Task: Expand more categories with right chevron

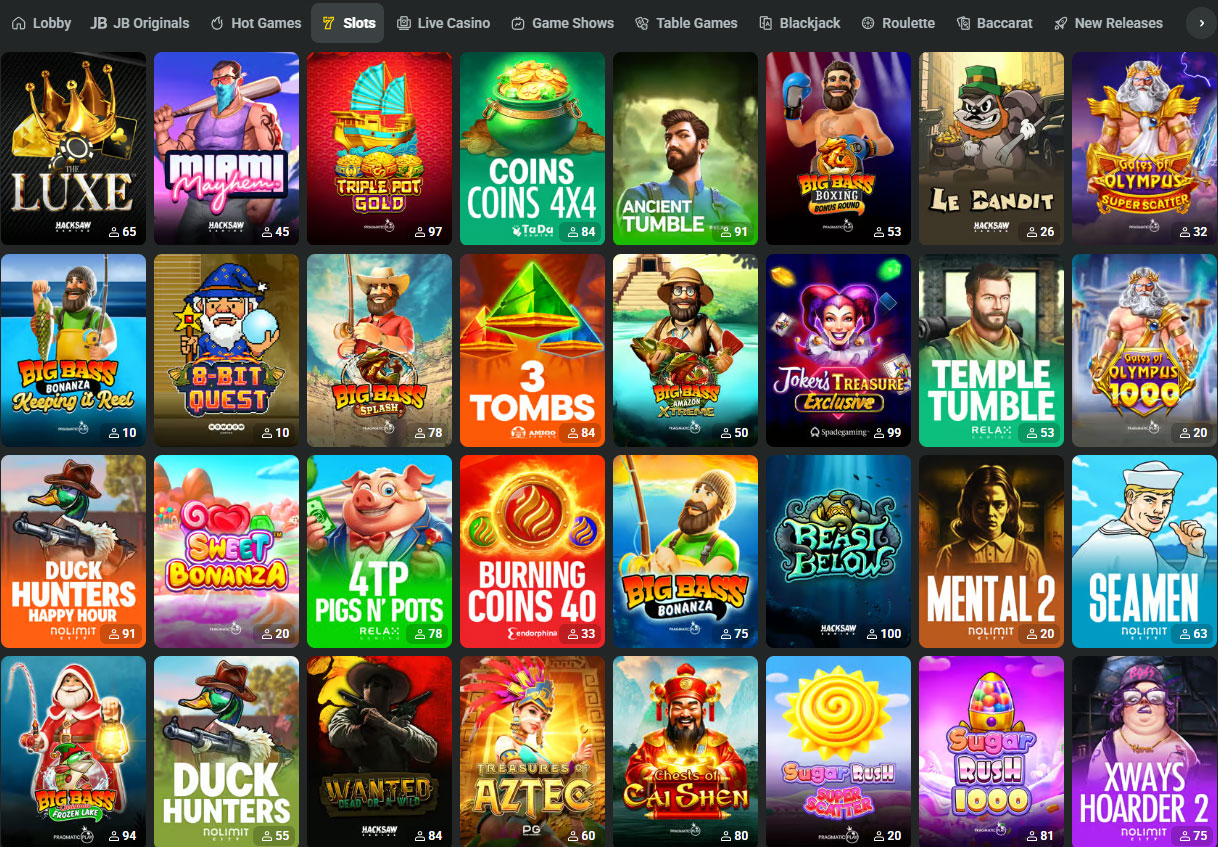Action: [x=1201, y=23]
